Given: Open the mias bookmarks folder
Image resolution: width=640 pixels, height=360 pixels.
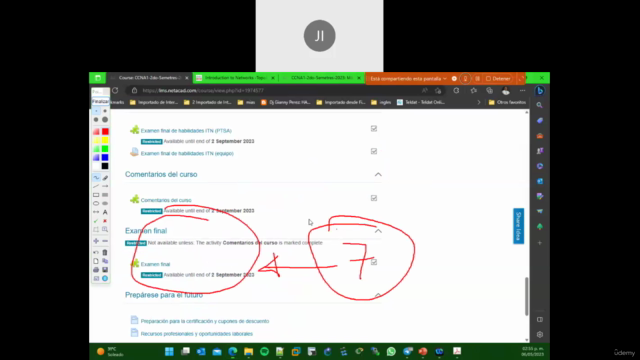Looking at the screenshot, I should (246, 102).
